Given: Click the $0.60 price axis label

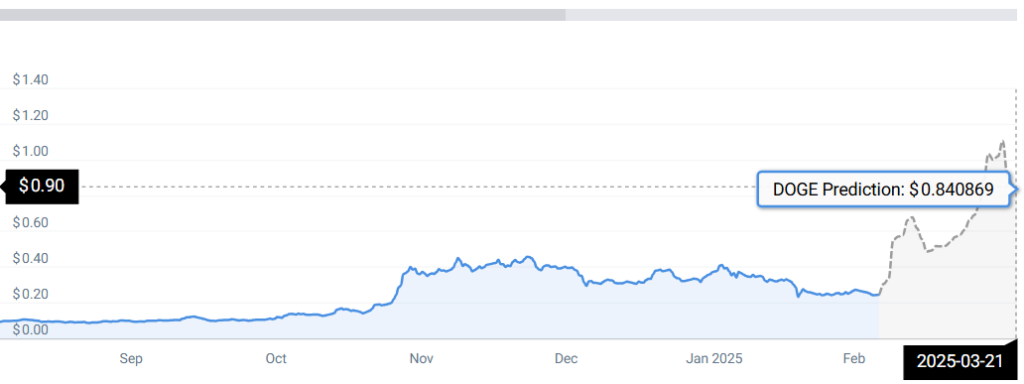Looking at the screenshot, I should click(x=31, y=223).
